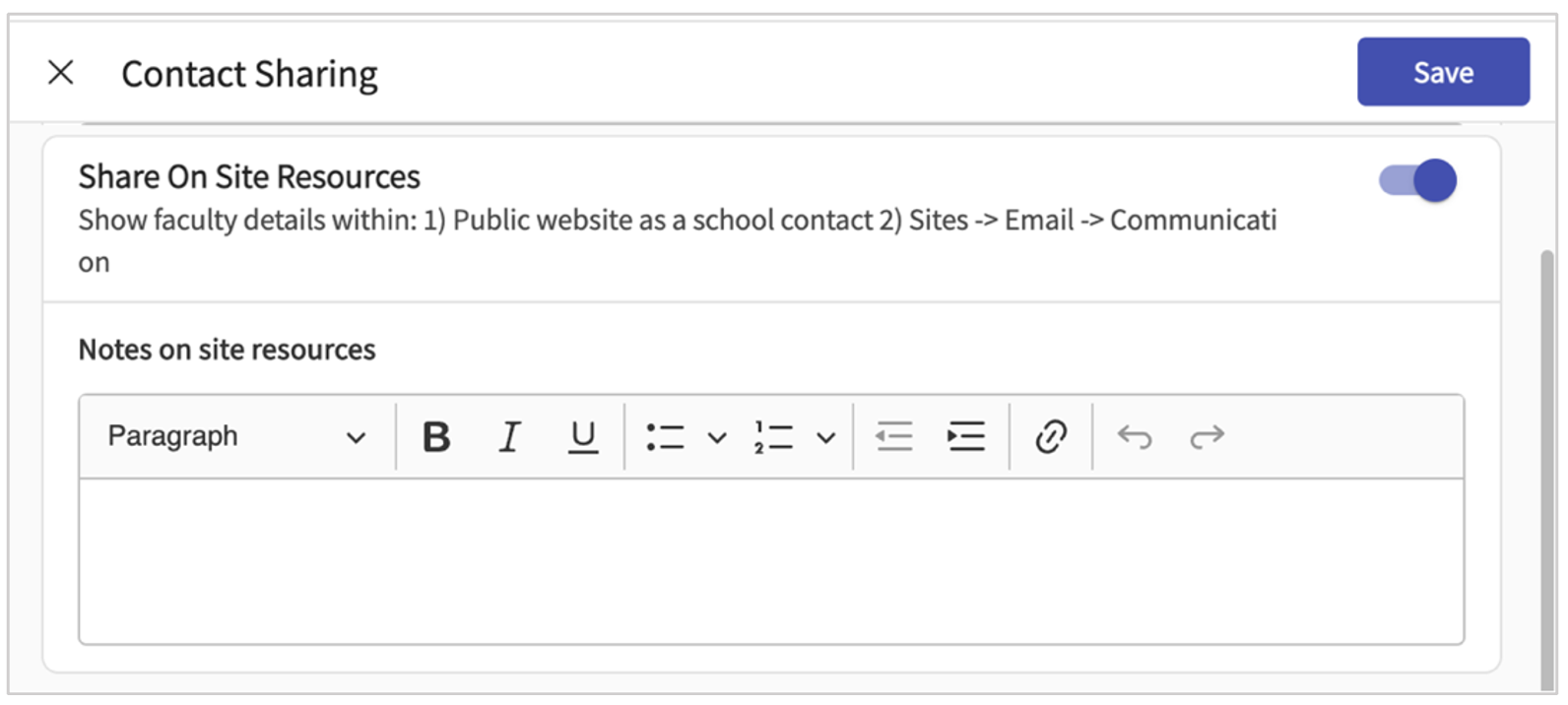Open the Paragraph style dropdown

tap(236, 436)
